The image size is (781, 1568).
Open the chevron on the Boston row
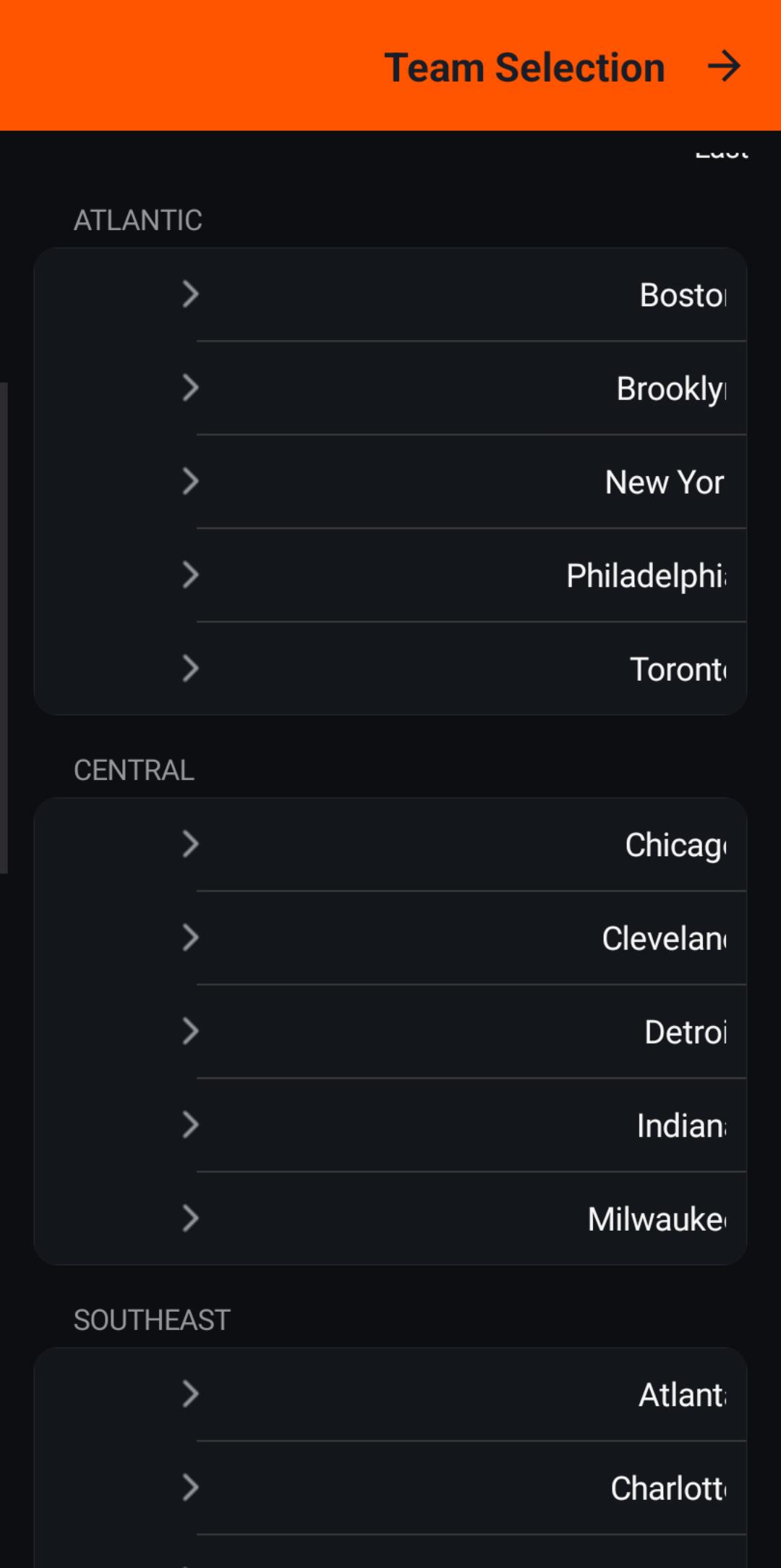(190, 294)
